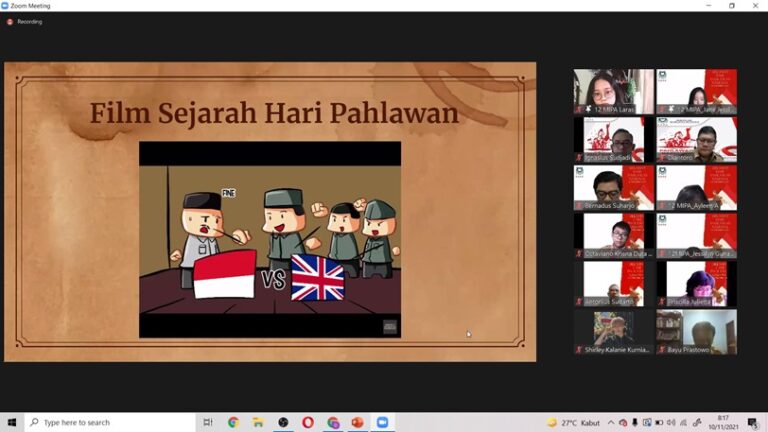Switch to PowerPoint in the taskbar
Image resolution: width=768 pixels, height=432 pixels.
coord(357,422)
